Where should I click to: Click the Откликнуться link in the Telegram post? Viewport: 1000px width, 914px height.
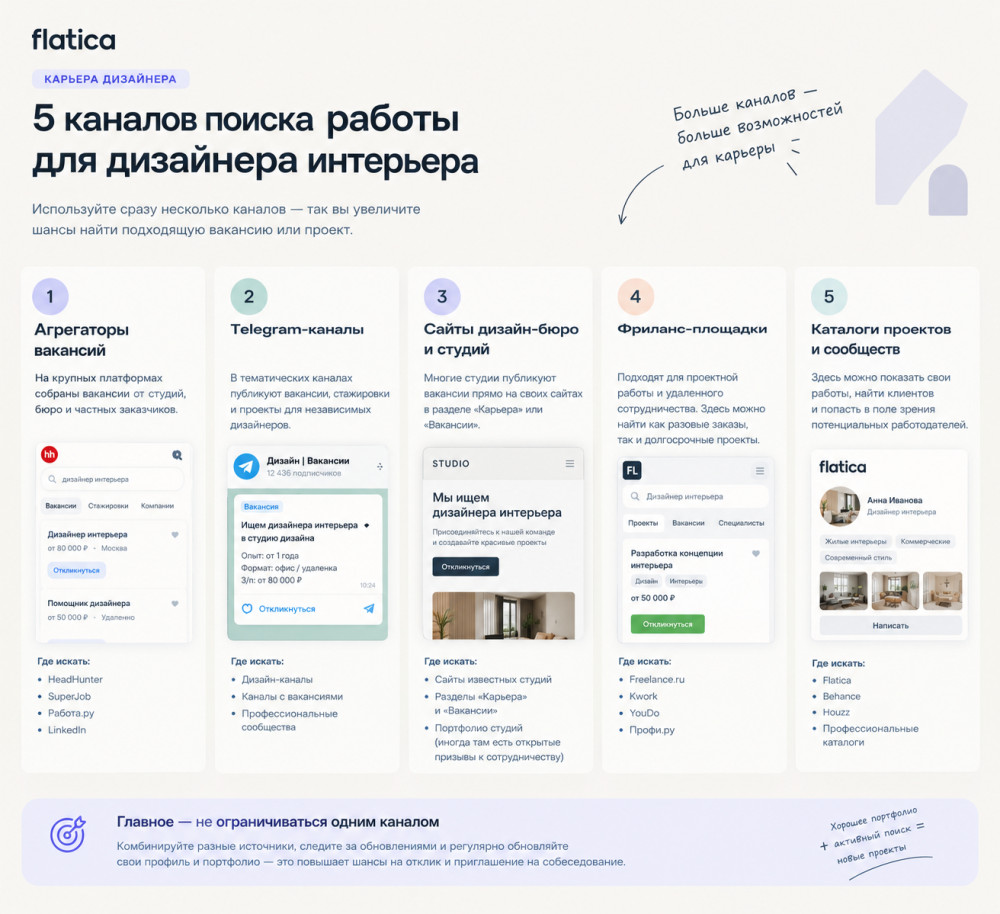coord(287,608)
